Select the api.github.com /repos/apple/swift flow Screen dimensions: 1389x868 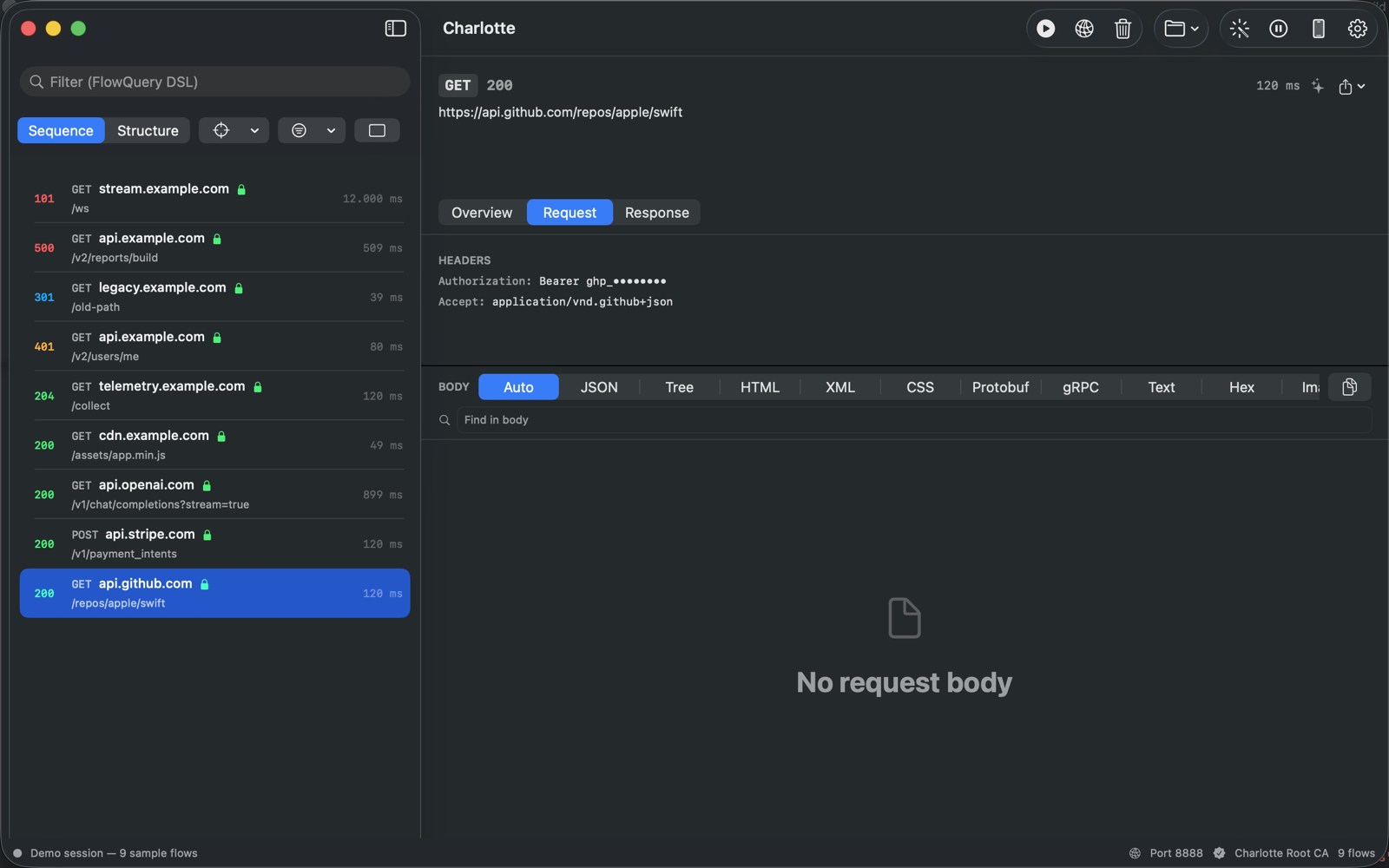pyautogui.click(x=214, y=594)
